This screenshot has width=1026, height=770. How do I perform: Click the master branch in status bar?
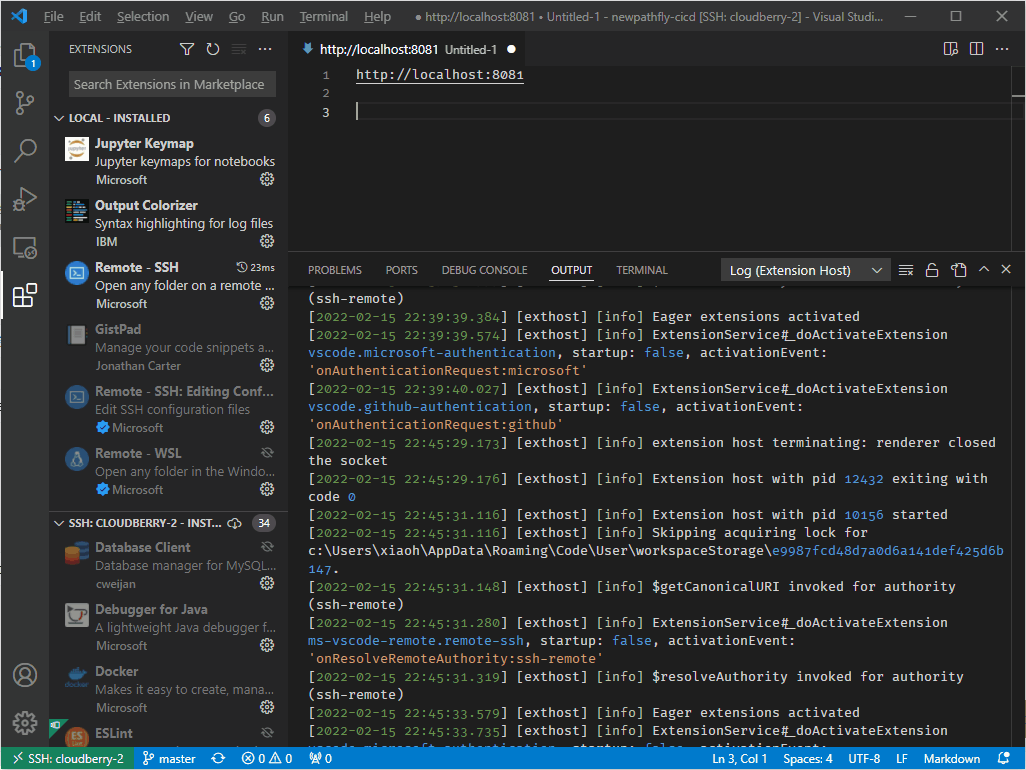pos(169,759)
